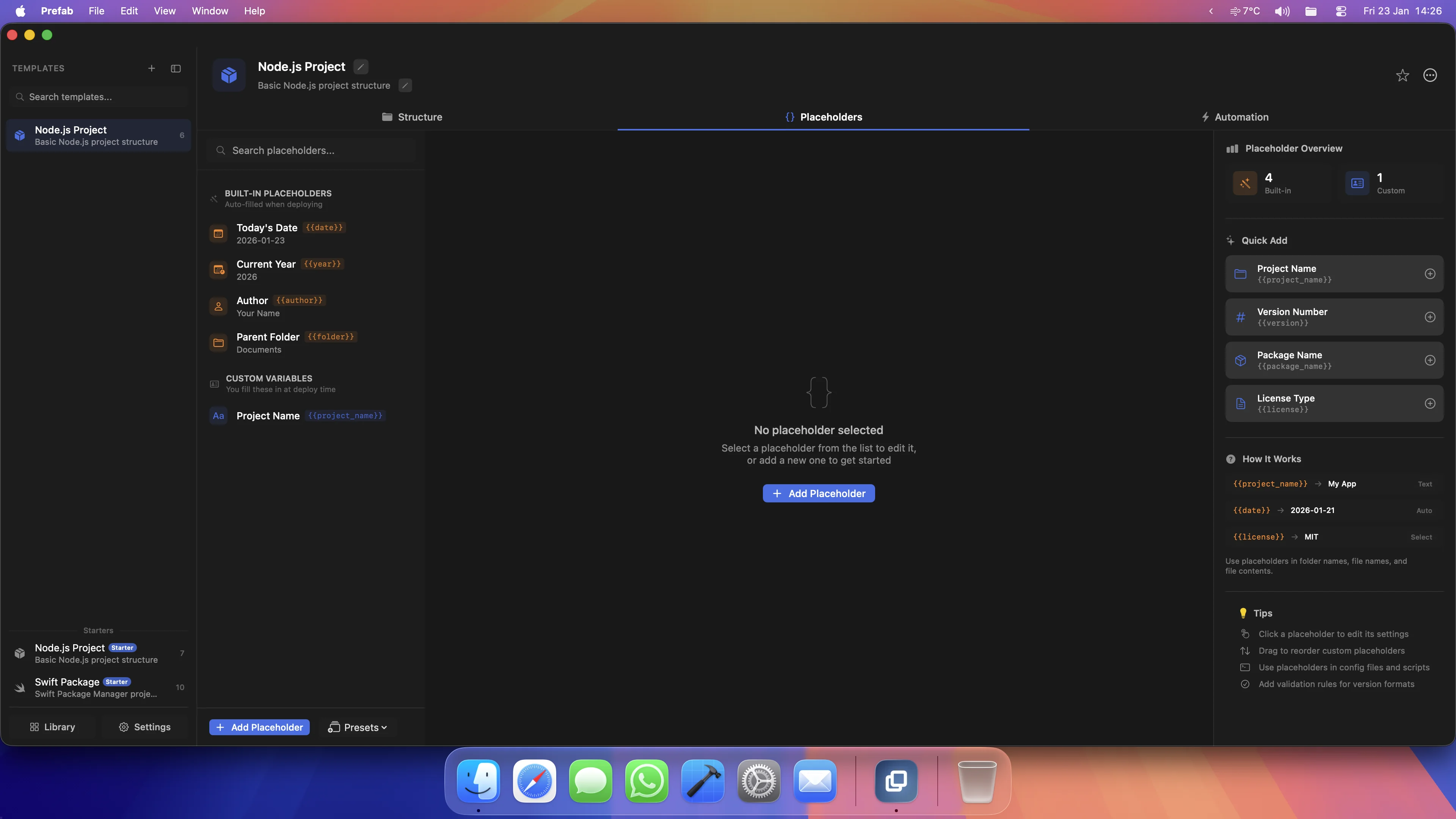Edit description via pencil icon beside subtitle
The width and height of the screenshot is (1456, 819).
click(405, 85)
